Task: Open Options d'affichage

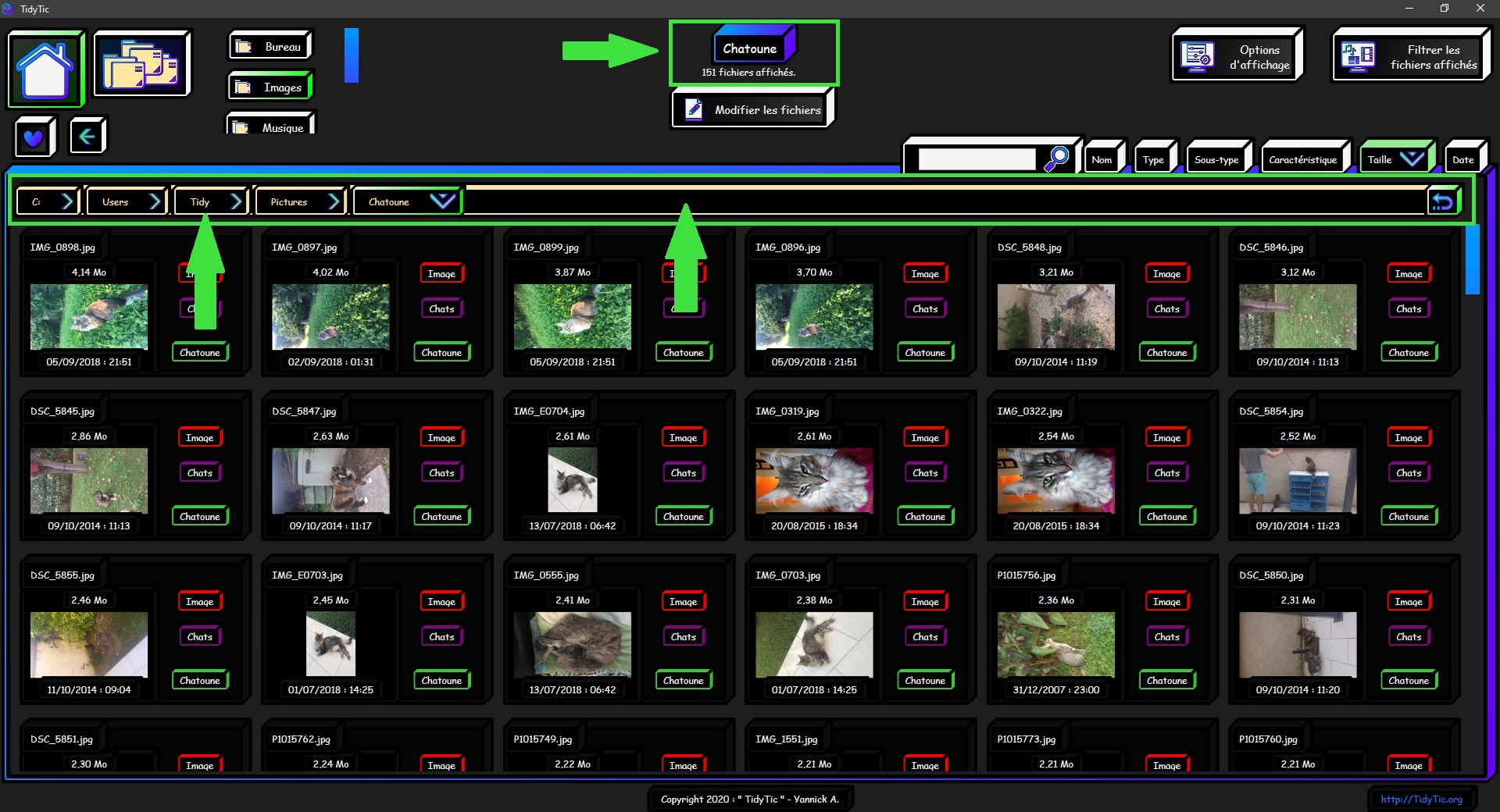Action: [x=1237, y=55]
